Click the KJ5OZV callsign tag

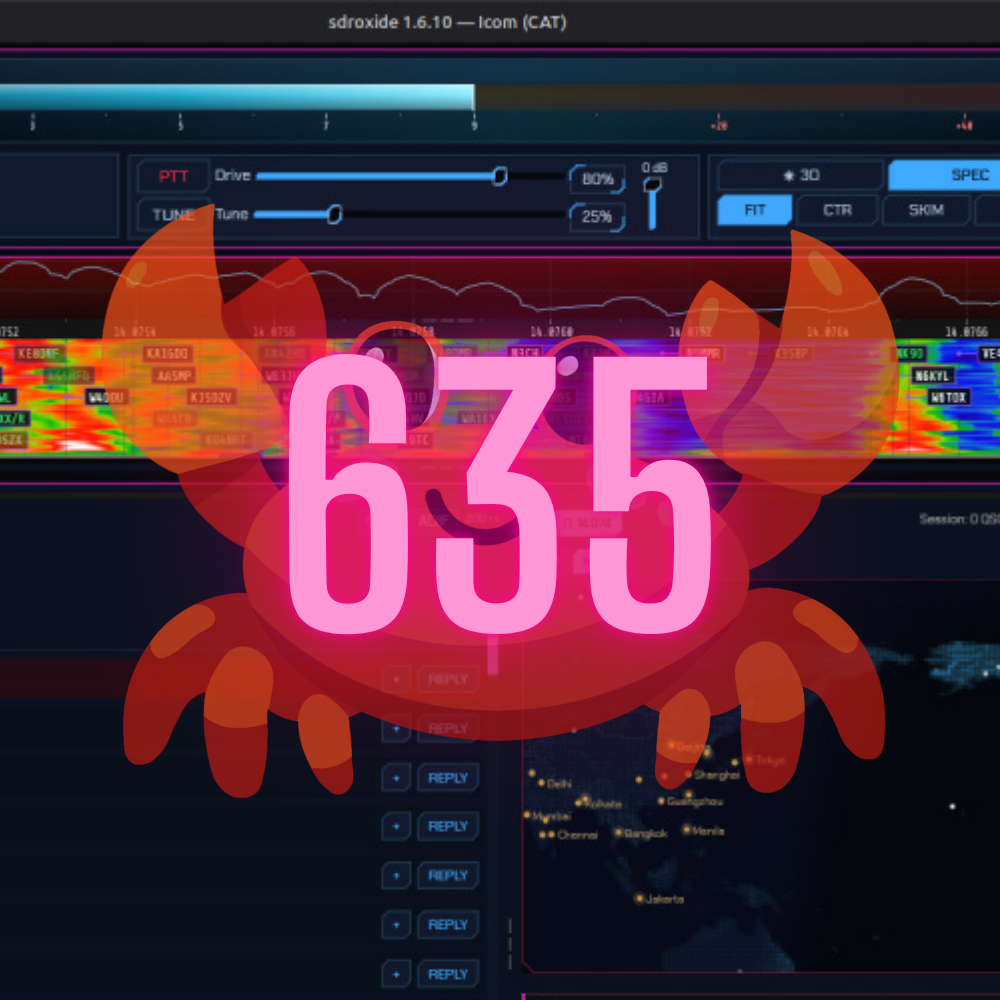click(212, 397)
